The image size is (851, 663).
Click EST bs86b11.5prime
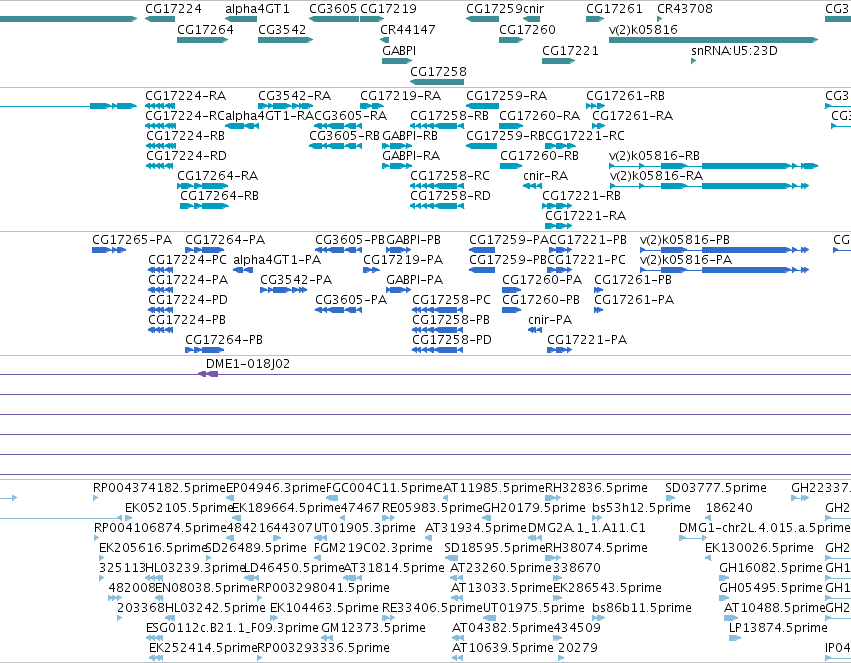597,618
